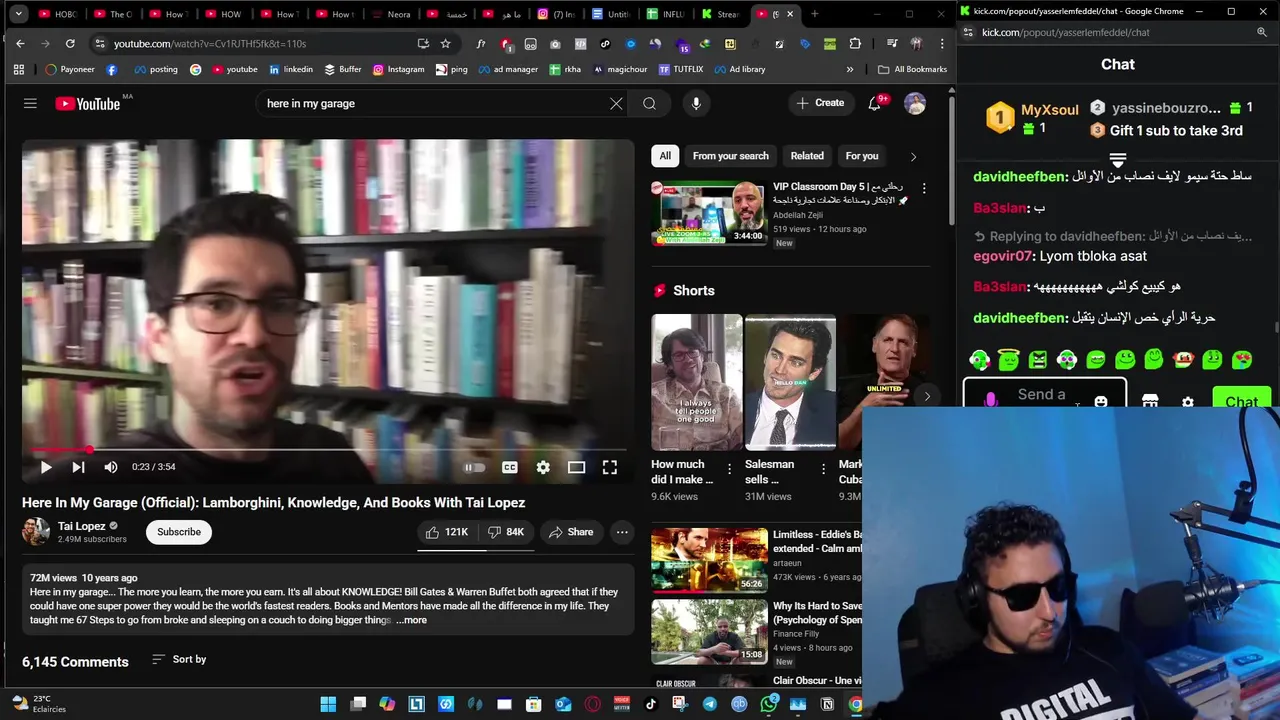Select the Related filter chip

click(x=807, y=156)
